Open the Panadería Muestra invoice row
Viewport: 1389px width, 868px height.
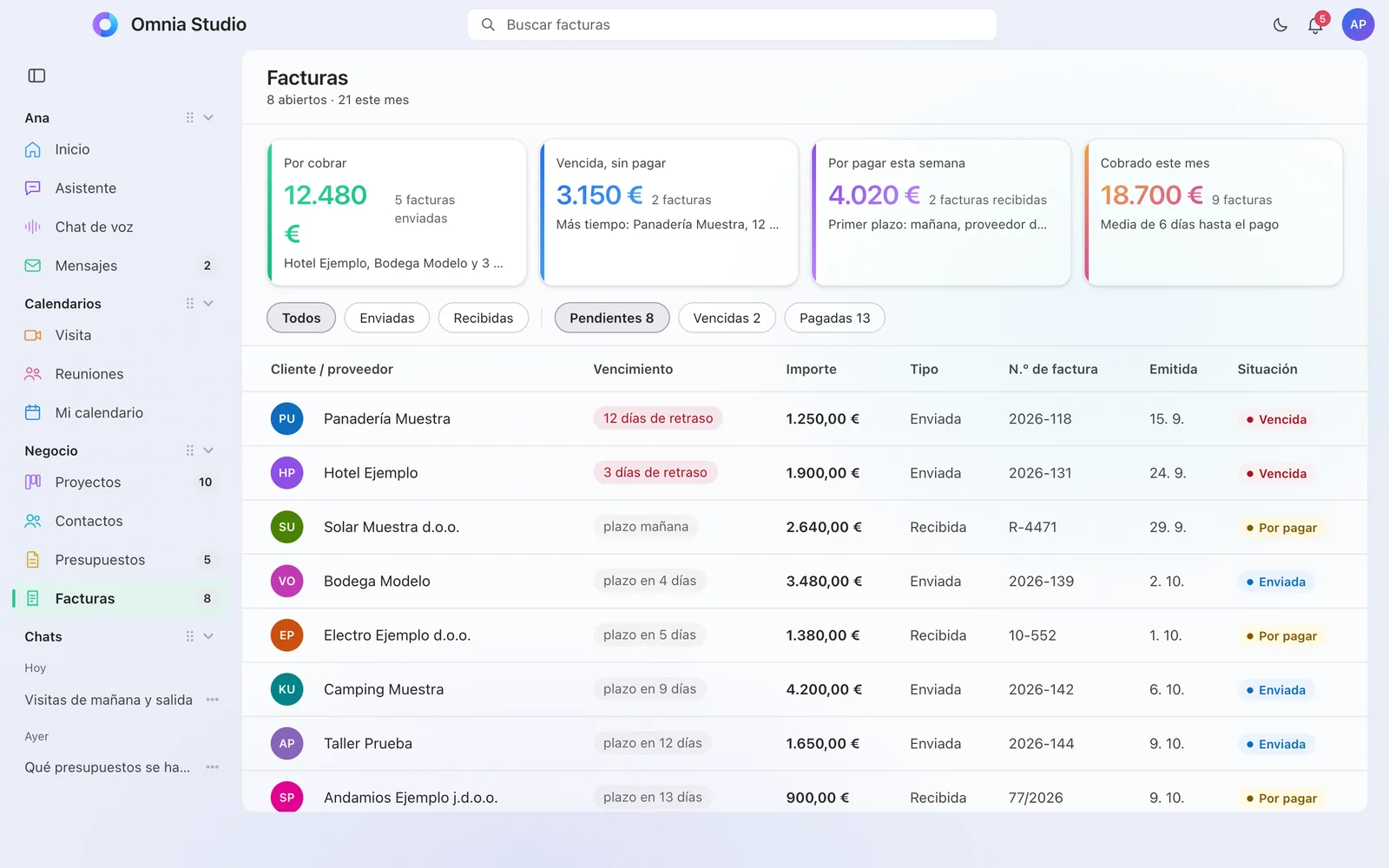coord(805,418)
